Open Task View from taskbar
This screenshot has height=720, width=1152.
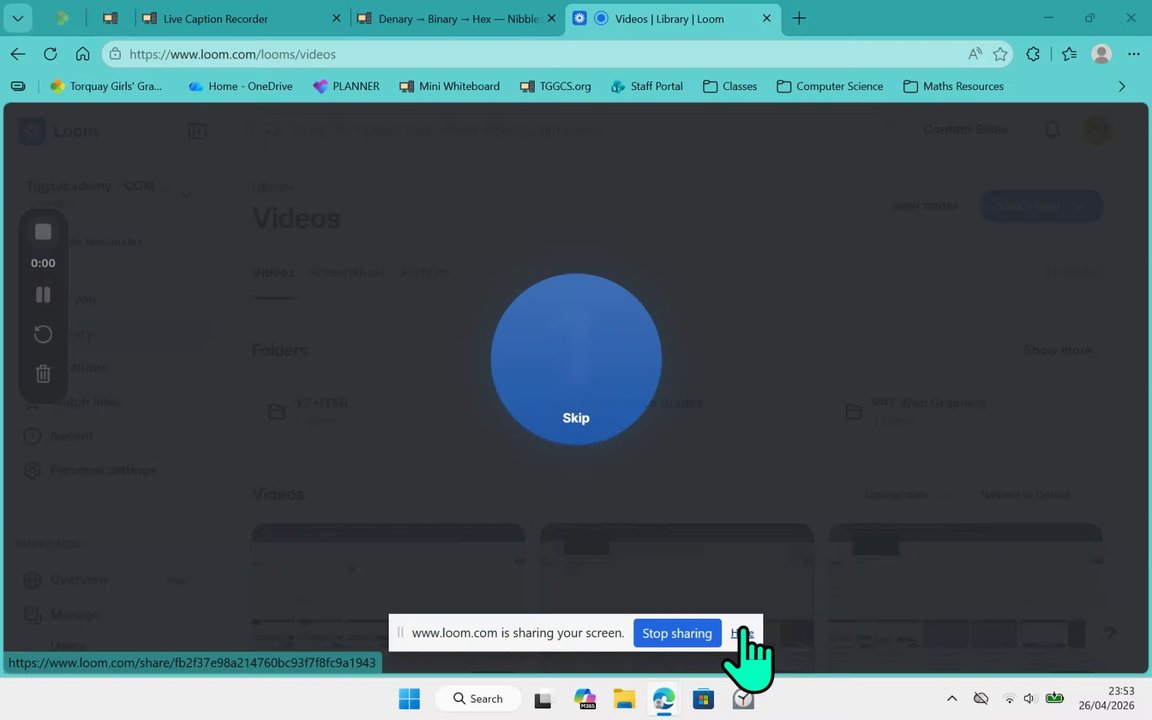click(542, 699)
